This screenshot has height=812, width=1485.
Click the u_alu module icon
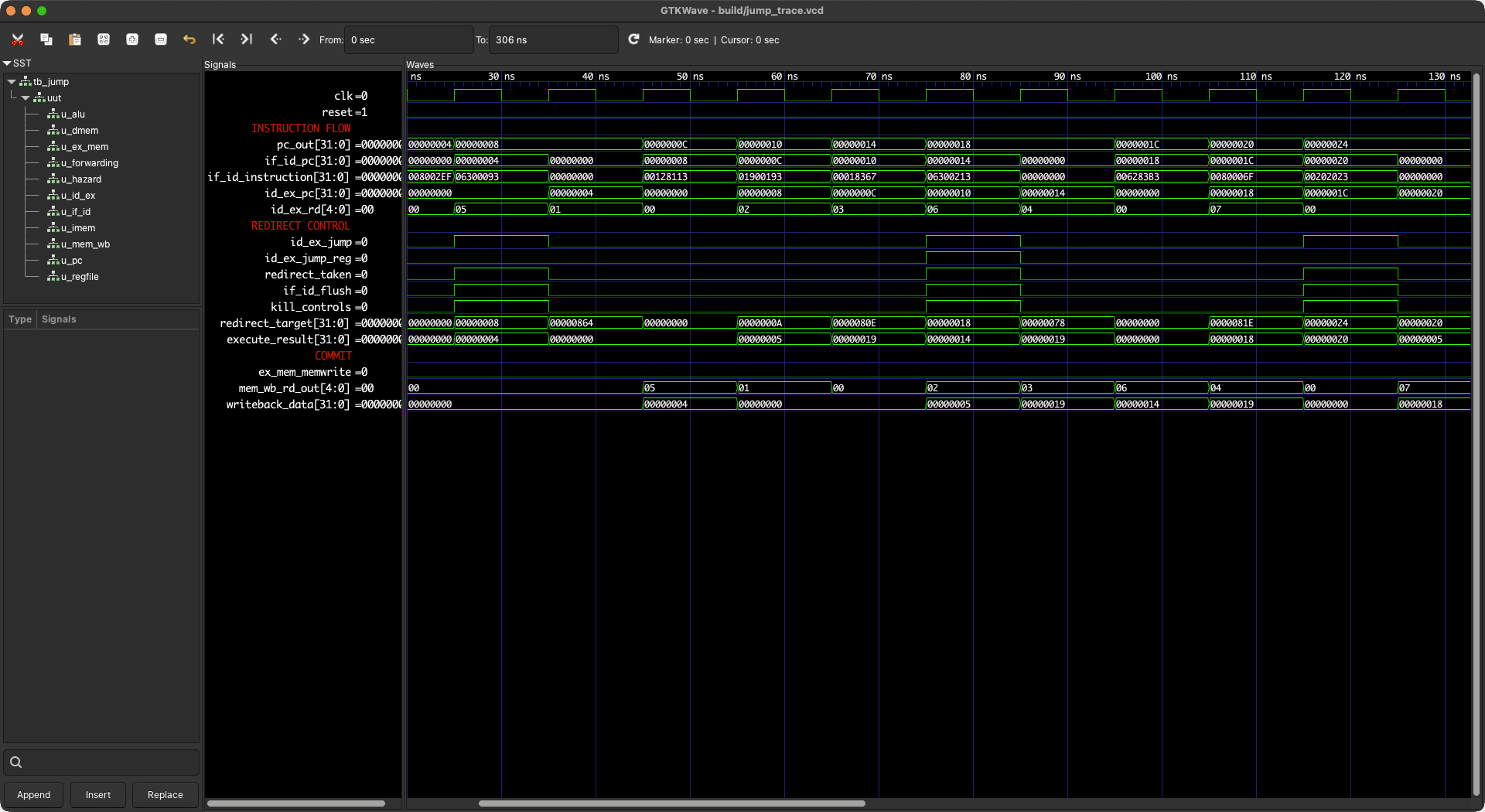[53, 114]
